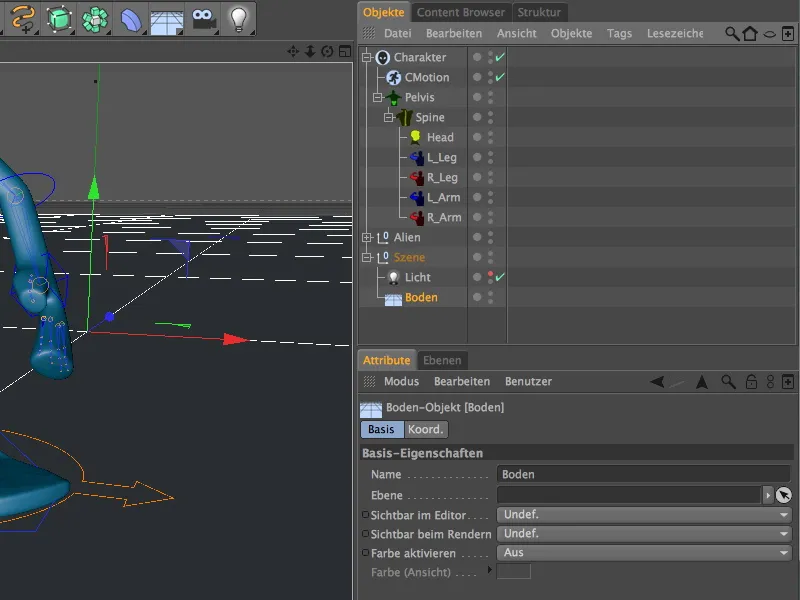Open the Farbe aktivieren dropdown
The image size is (800, 600).
tap(644, 553)
